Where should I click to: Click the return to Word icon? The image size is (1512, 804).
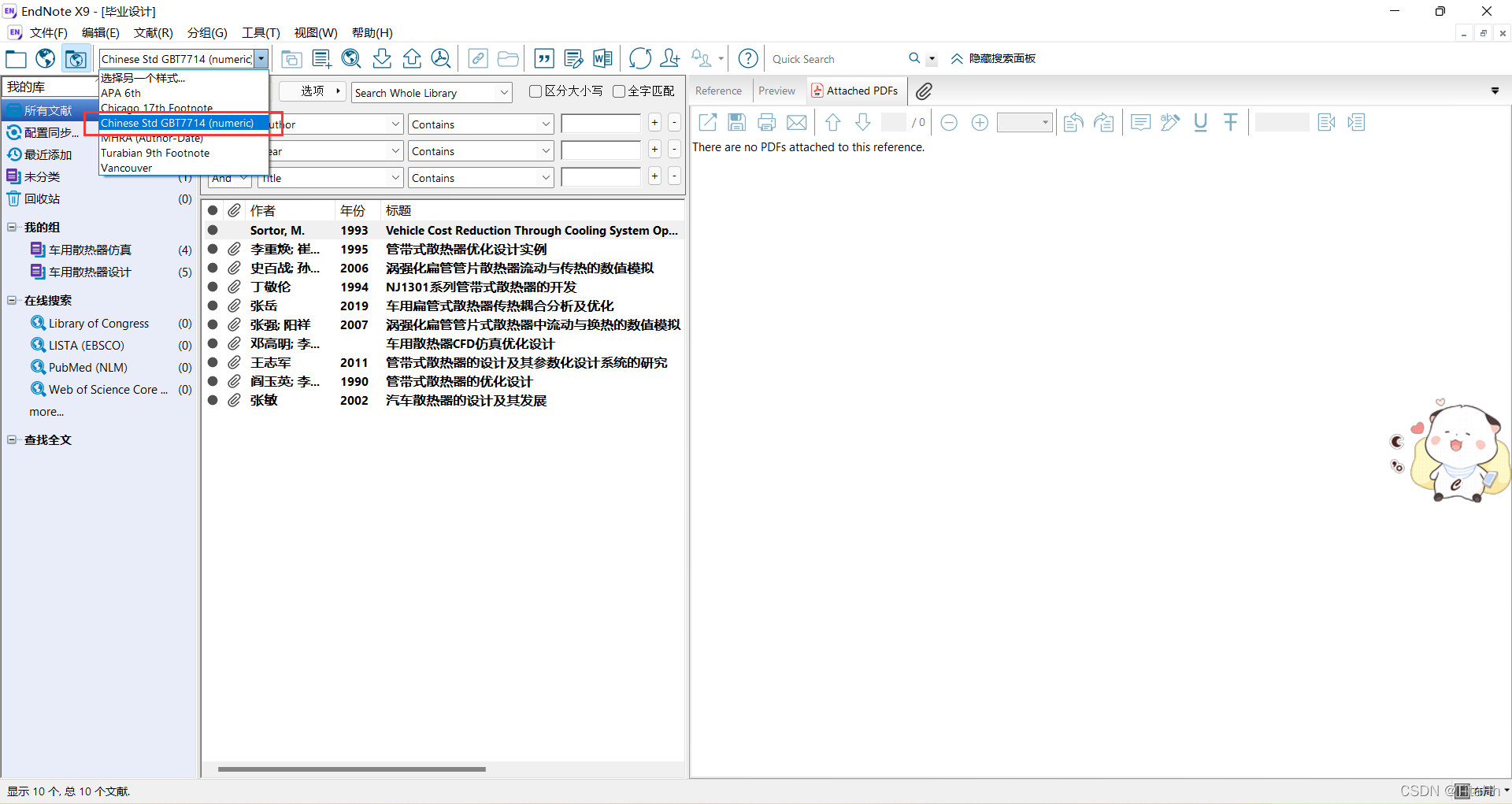pyautogui.click(x=603, y=59)
